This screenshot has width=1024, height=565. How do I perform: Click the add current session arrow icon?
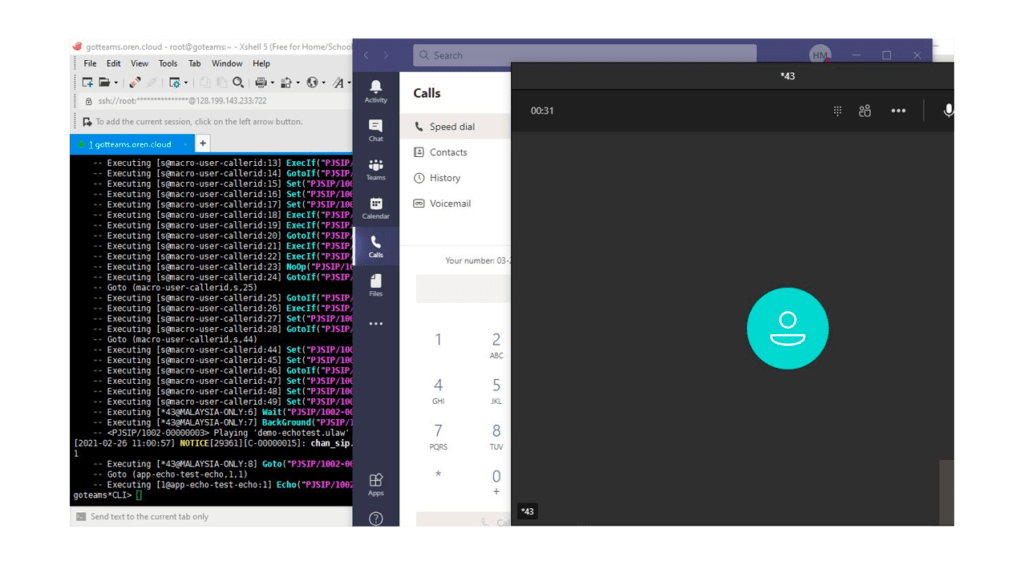tap(87, 121)
